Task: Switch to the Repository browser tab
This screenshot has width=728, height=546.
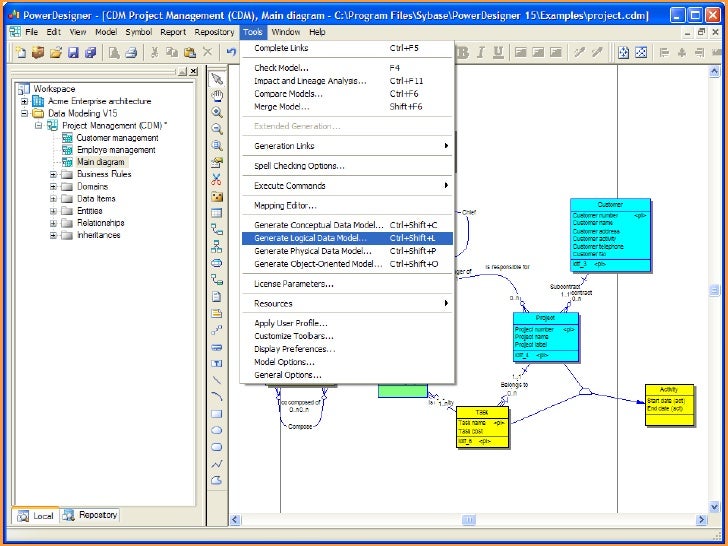Action: point(90,515)
